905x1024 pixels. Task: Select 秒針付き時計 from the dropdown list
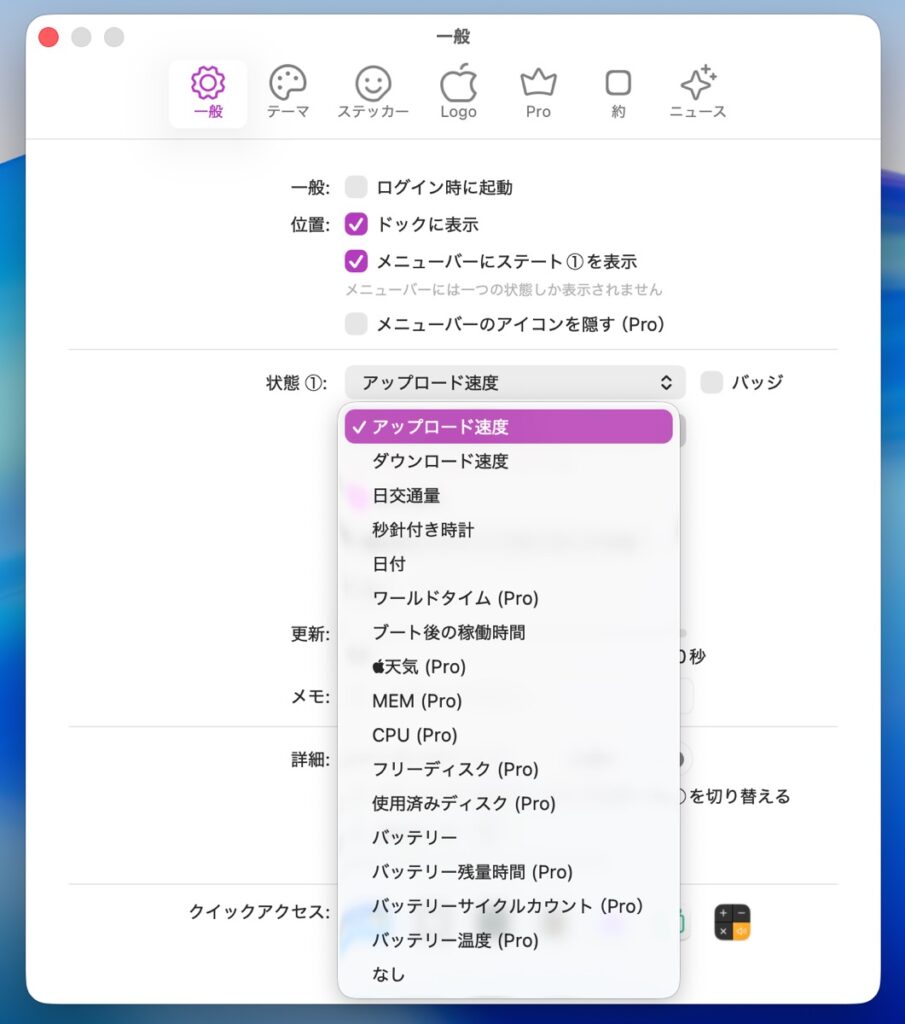(423, 530)
